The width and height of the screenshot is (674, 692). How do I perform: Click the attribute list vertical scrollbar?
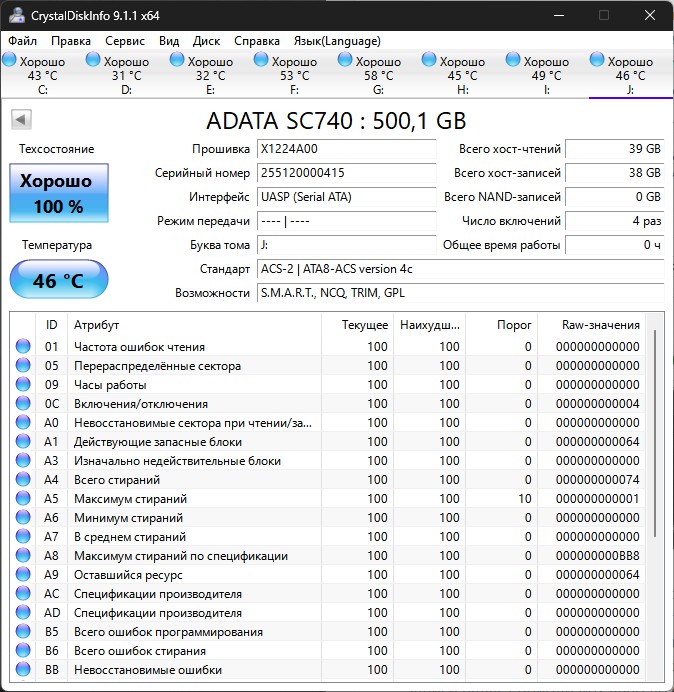(655, 432)
